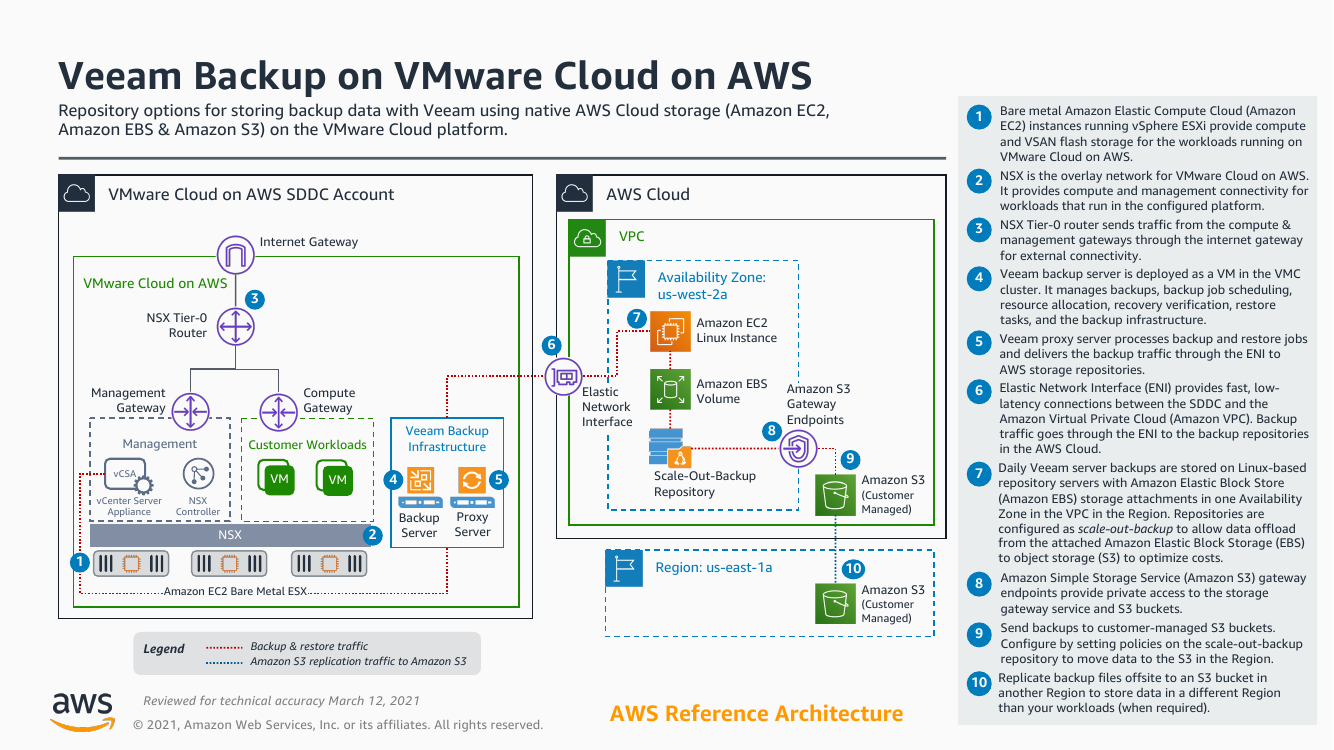
Task: Click the Compute Gateway icon
Action: [277, 410]
